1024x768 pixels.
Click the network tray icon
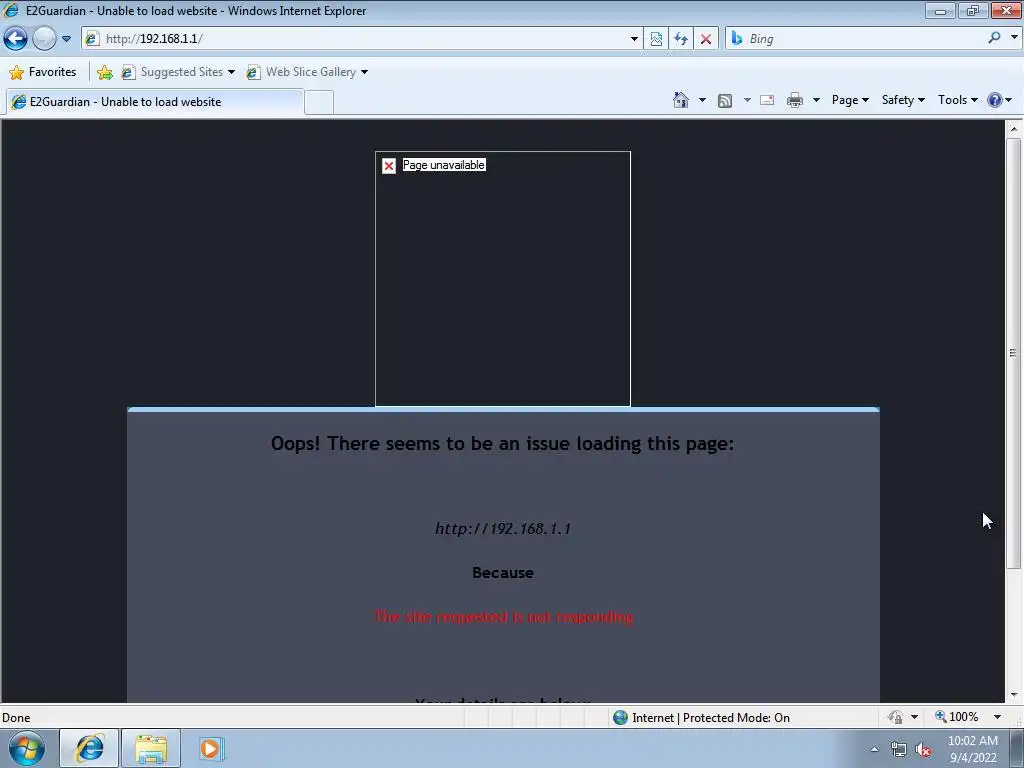(x=899, y=750)
